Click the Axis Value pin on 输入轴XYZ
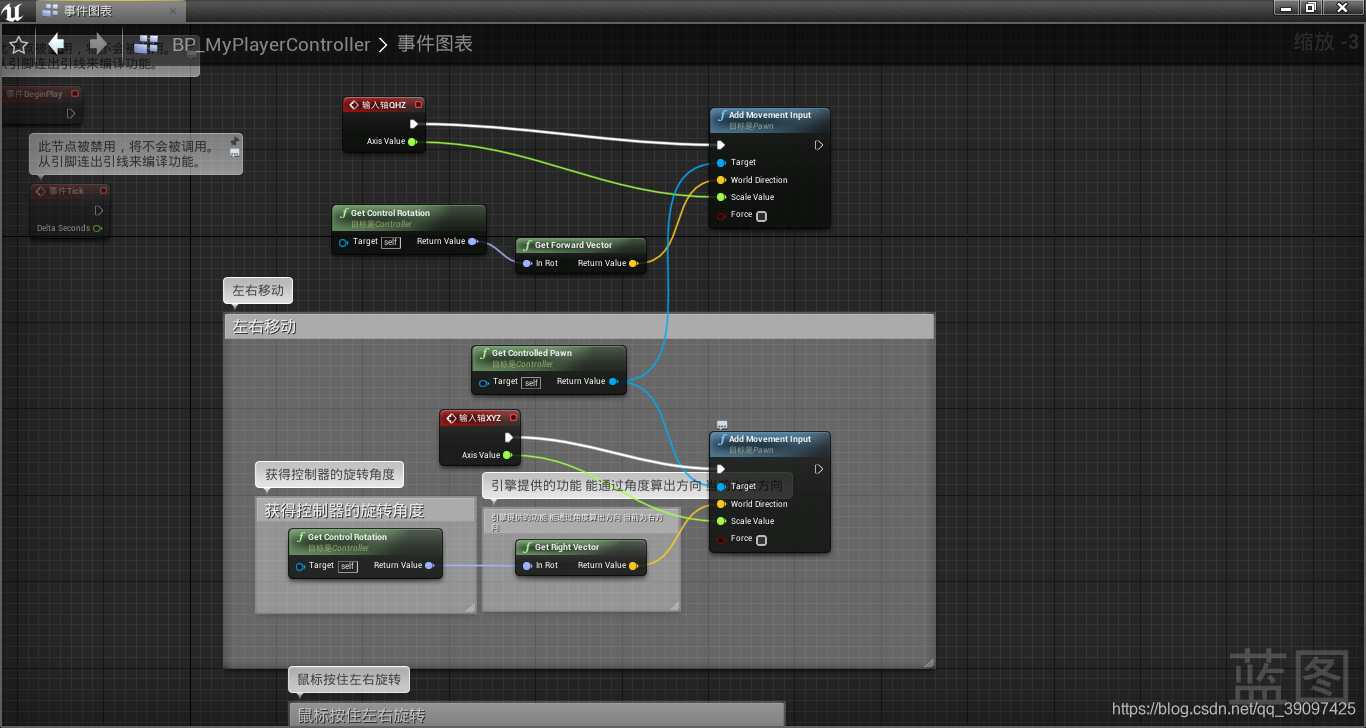Image resolution: width=1366 pixels, height=728 pixels. 508,455
